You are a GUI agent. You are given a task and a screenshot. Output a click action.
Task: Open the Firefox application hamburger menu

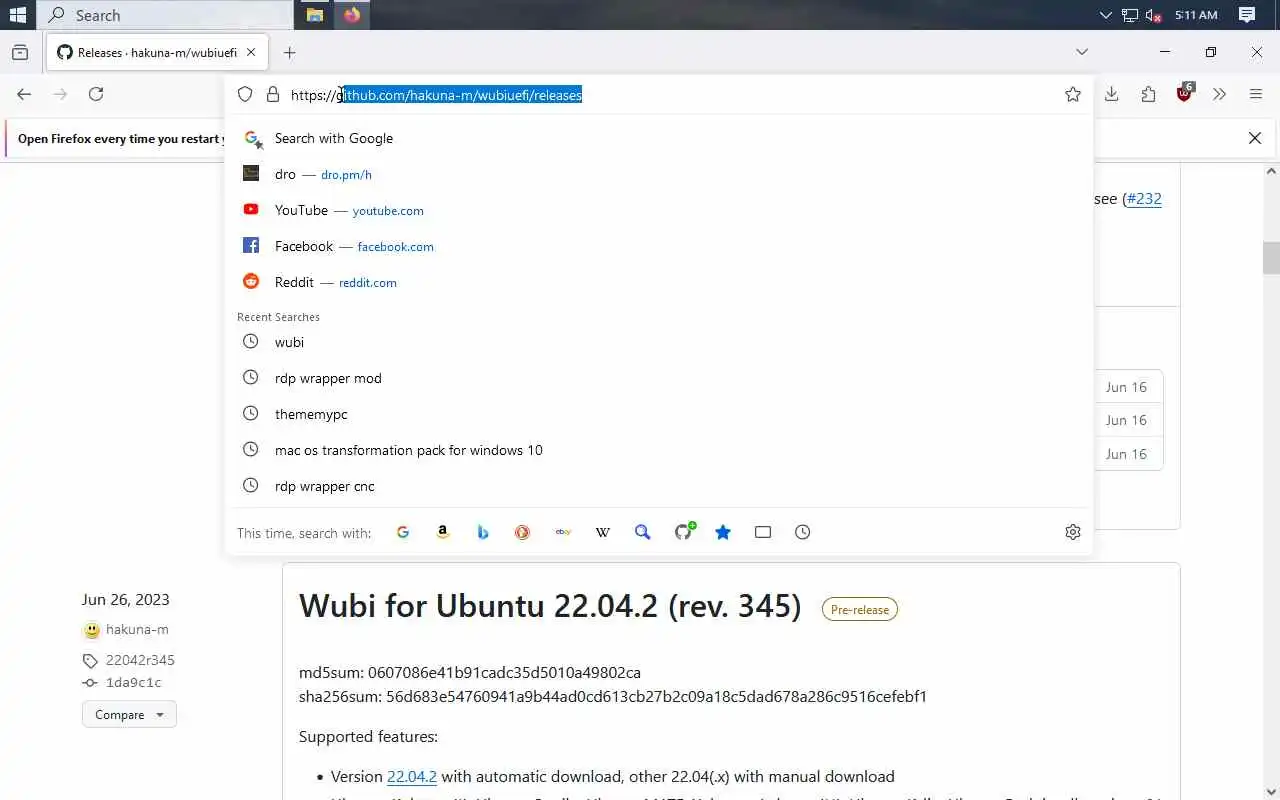tap(1256, 94)
